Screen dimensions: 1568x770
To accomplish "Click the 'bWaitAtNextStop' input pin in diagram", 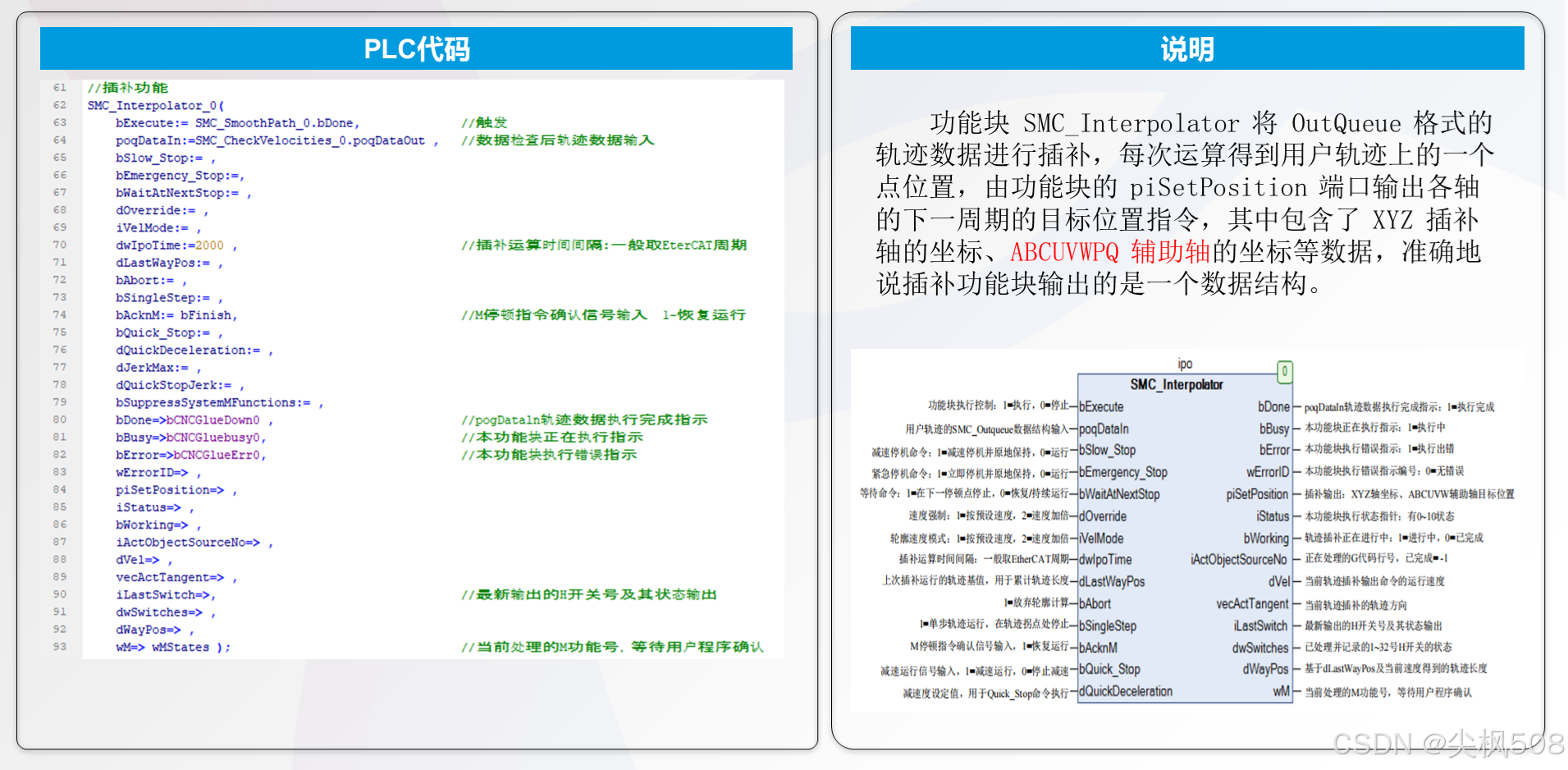I will [x=1119, y=494].
